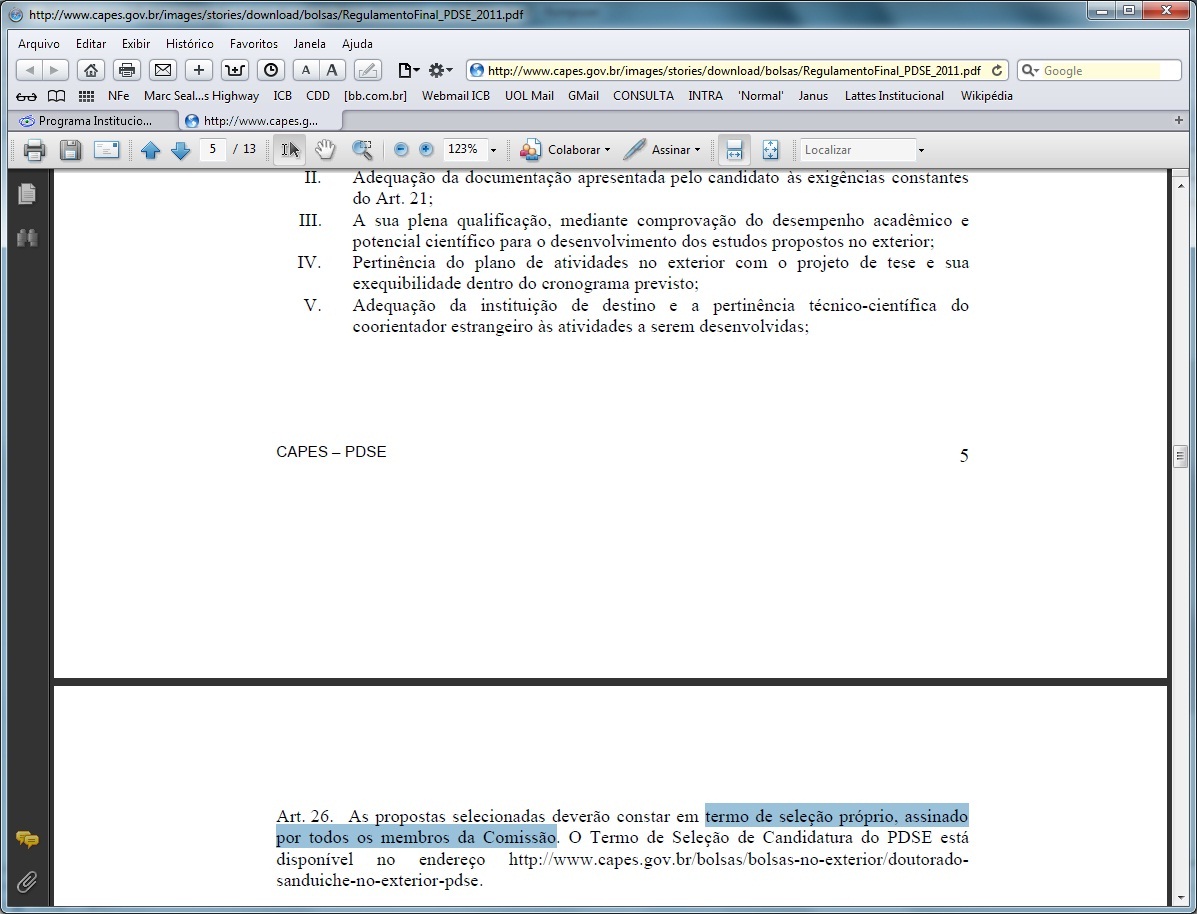
Task: Open the Exibir menu
Action: point(136,44)
